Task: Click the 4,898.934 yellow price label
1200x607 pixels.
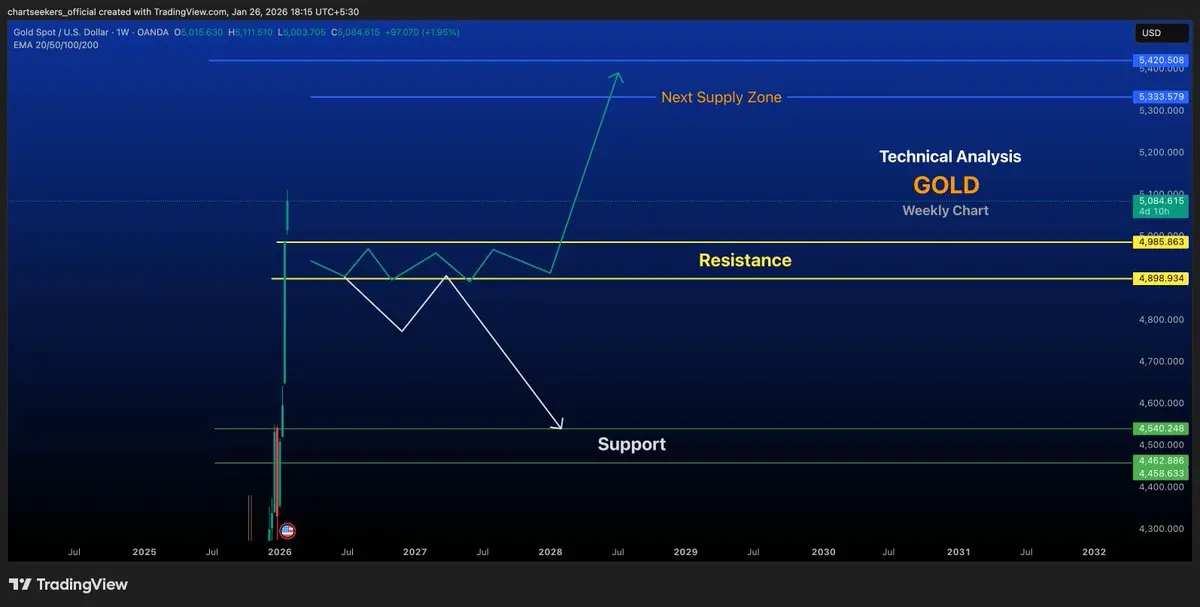Action: 1160,278
